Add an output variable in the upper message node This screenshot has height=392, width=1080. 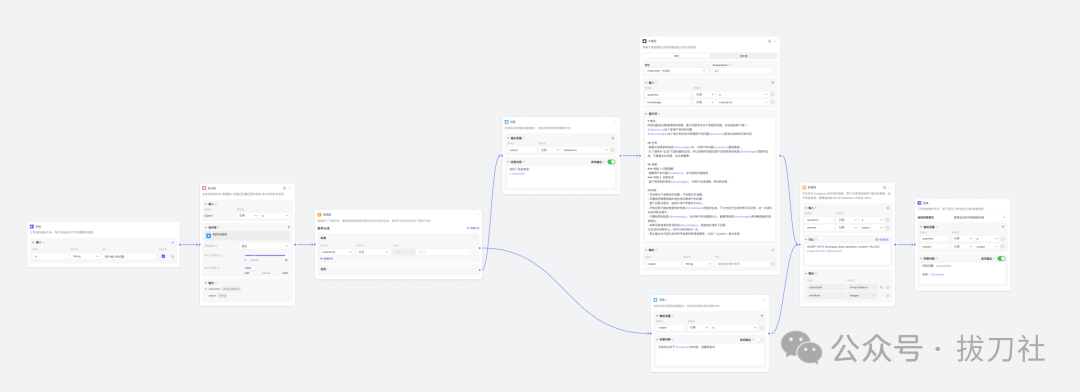point(612,138)
